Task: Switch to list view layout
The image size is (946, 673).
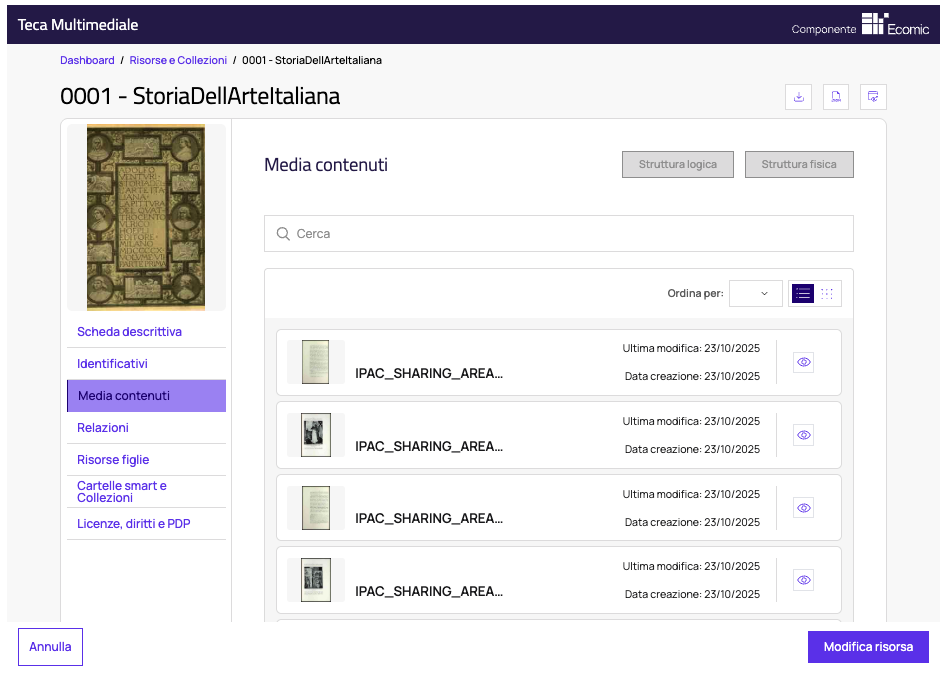Action: pyautogui.click(x=802, y=293)
